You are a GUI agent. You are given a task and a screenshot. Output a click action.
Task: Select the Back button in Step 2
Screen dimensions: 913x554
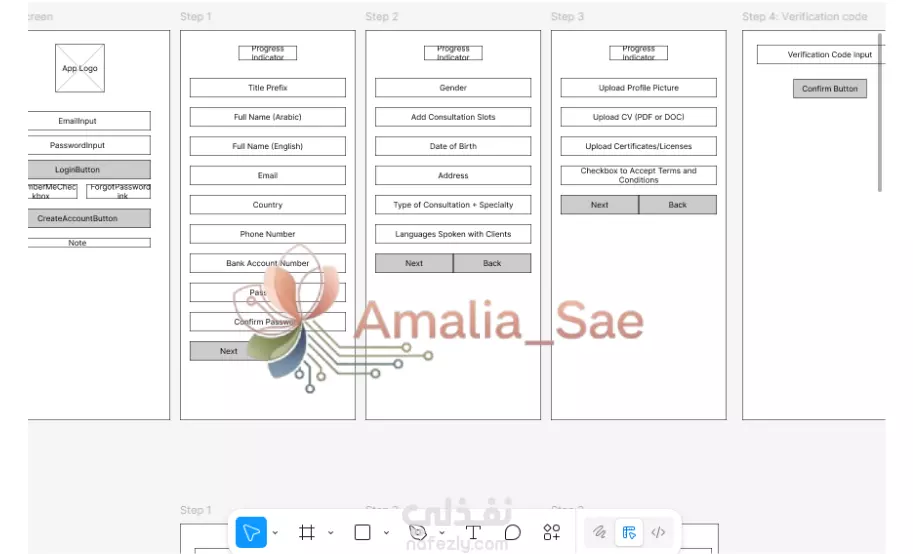[x=492, y=263]
